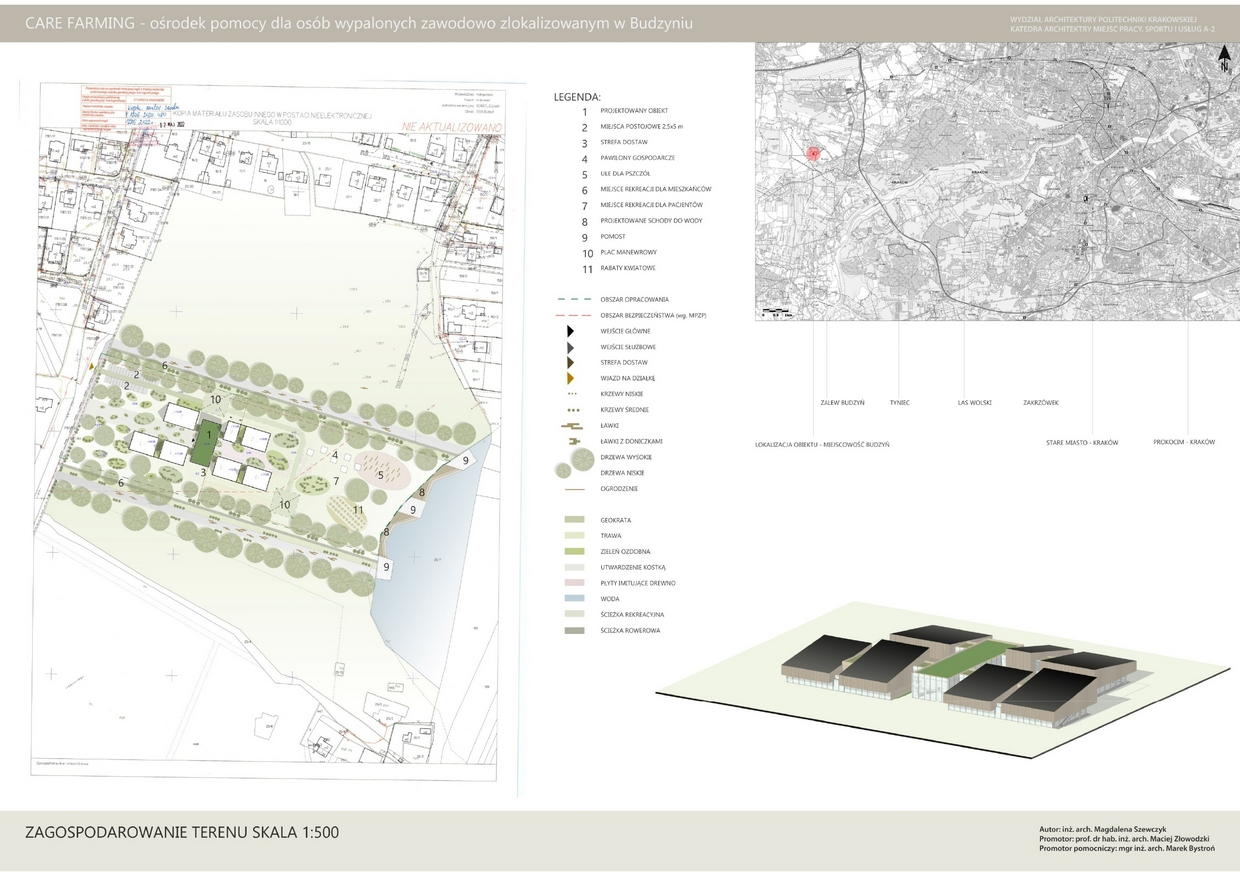Click the 'Ścieżka rowerowa' grey swatch
This screenshot has height=877, width=1240.
click(574, 631)
